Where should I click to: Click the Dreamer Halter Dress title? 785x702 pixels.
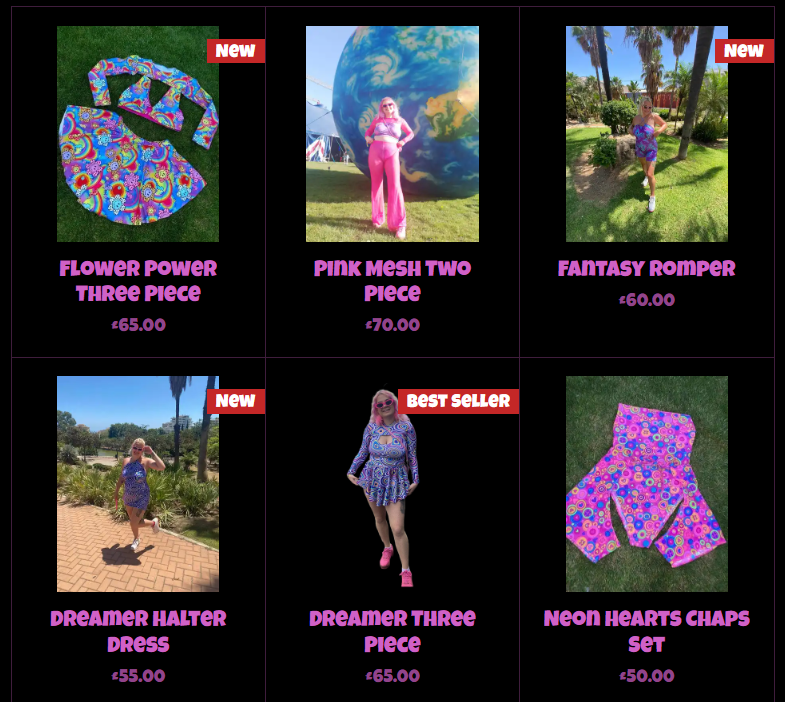point(138,631)
